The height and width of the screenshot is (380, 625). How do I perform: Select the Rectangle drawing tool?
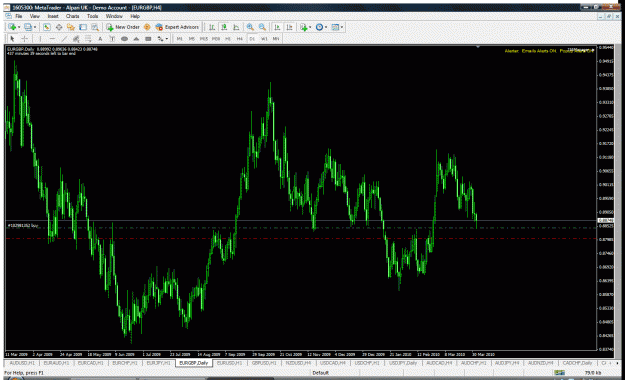[x=148, y=39]
